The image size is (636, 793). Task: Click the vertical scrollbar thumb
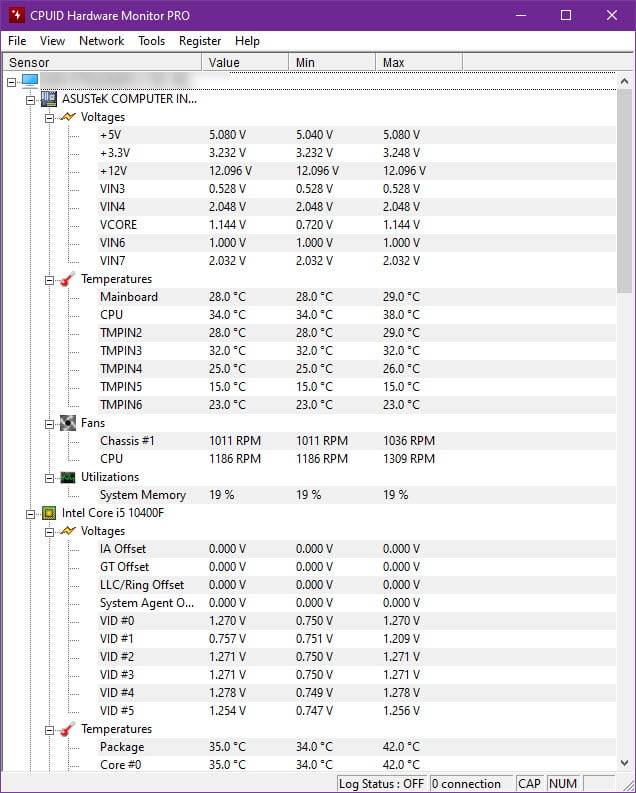pos(624,191)
